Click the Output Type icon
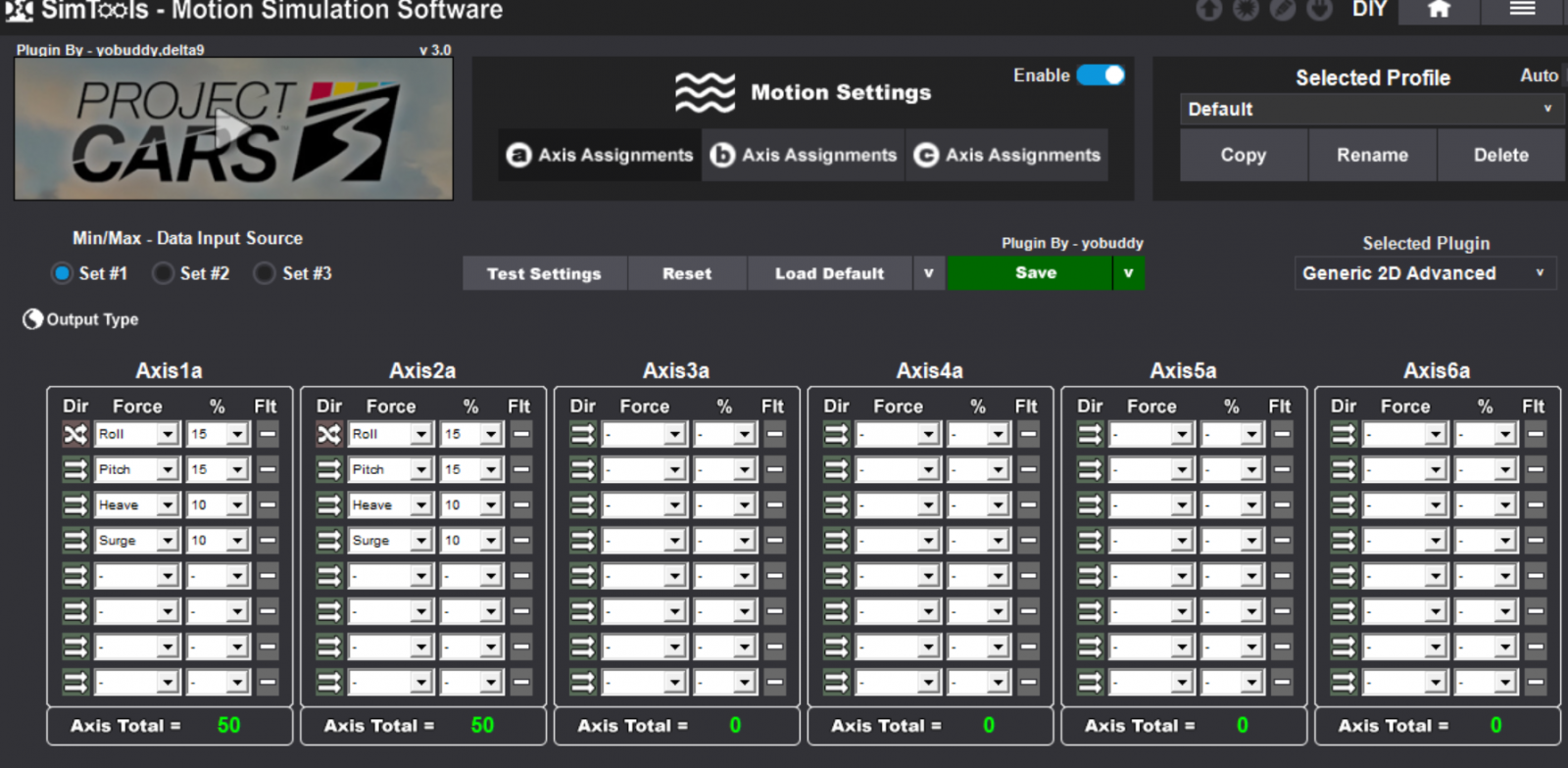The width and height of the screenshot is (1568, 768). tap(33, 319)
